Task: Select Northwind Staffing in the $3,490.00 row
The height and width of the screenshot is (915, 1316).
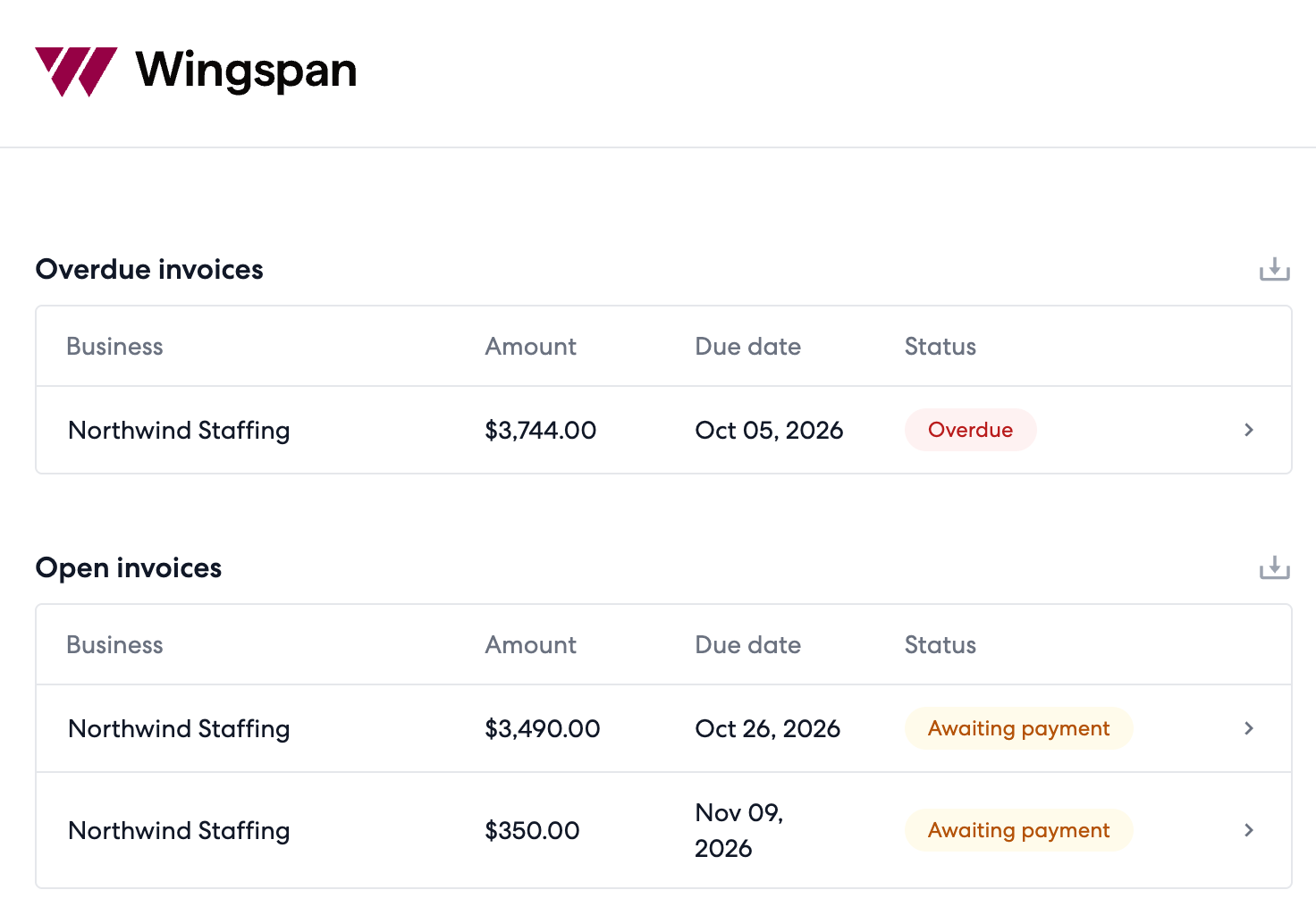Action: coord(179,729)
